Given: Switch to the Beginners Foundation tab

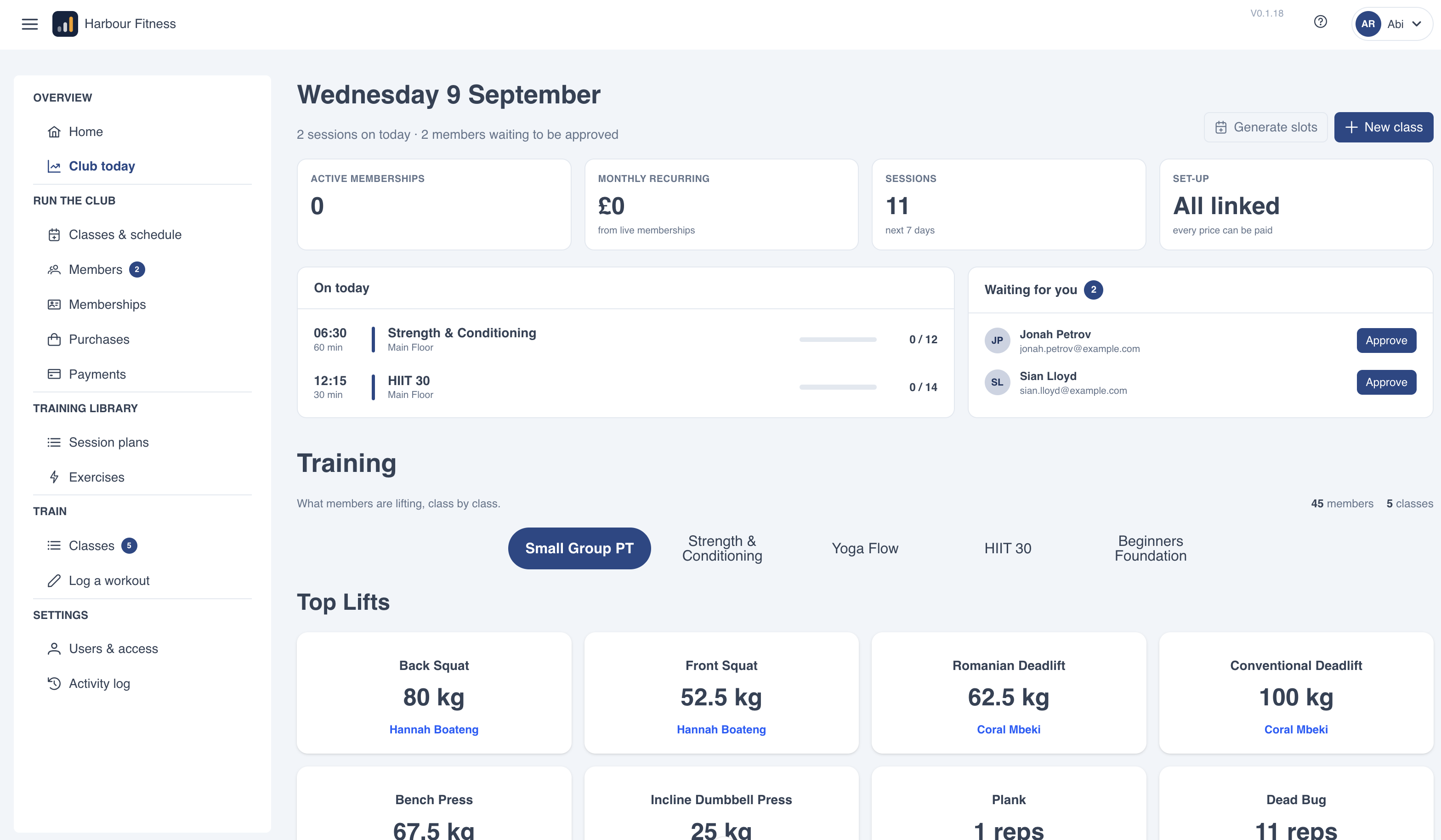Looking at the screenshot, I should tap(1151, 548).
